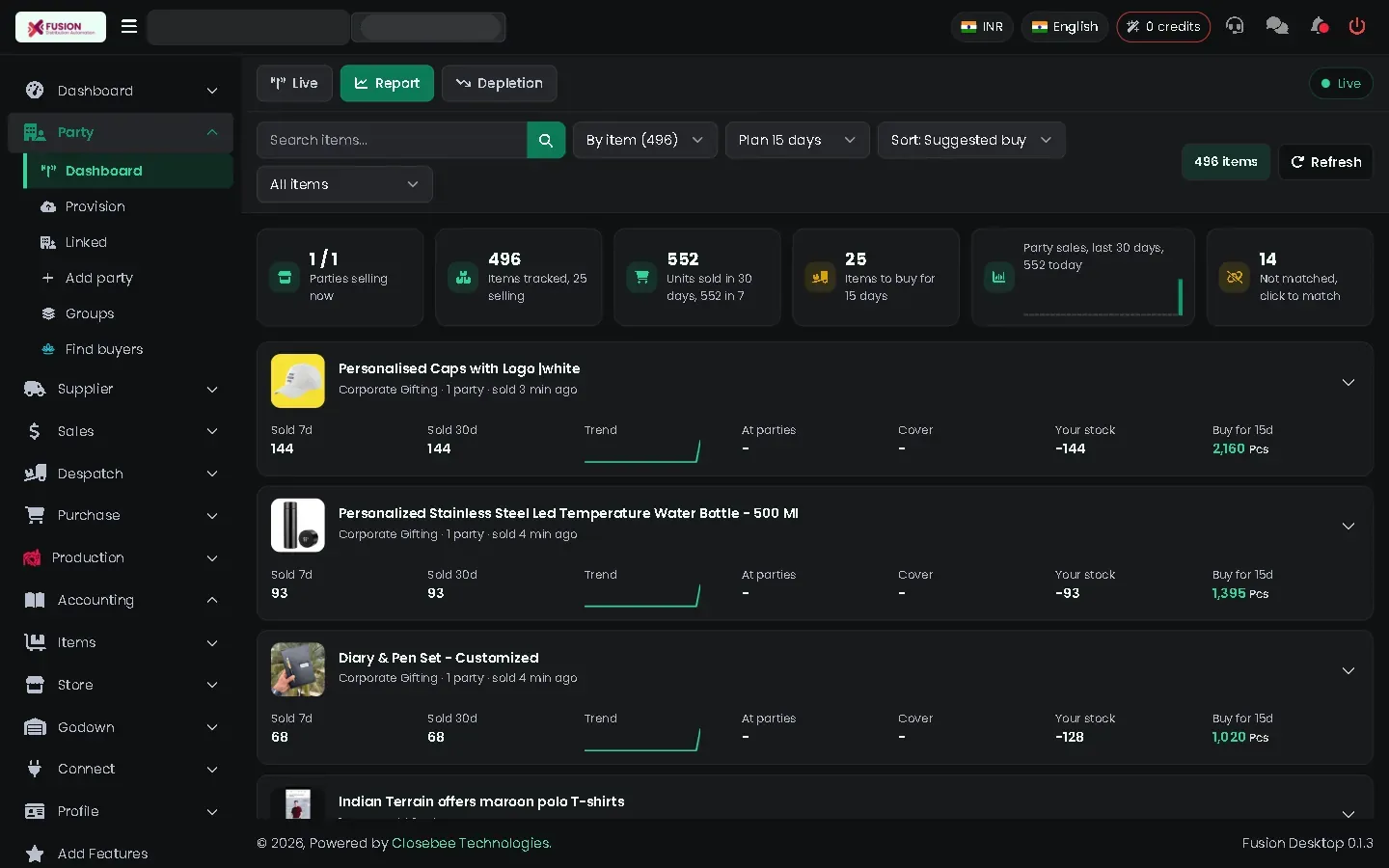Click the Not matched link icon
Viewport: 1389px width, 868px height.
(x=1234, y=278)
